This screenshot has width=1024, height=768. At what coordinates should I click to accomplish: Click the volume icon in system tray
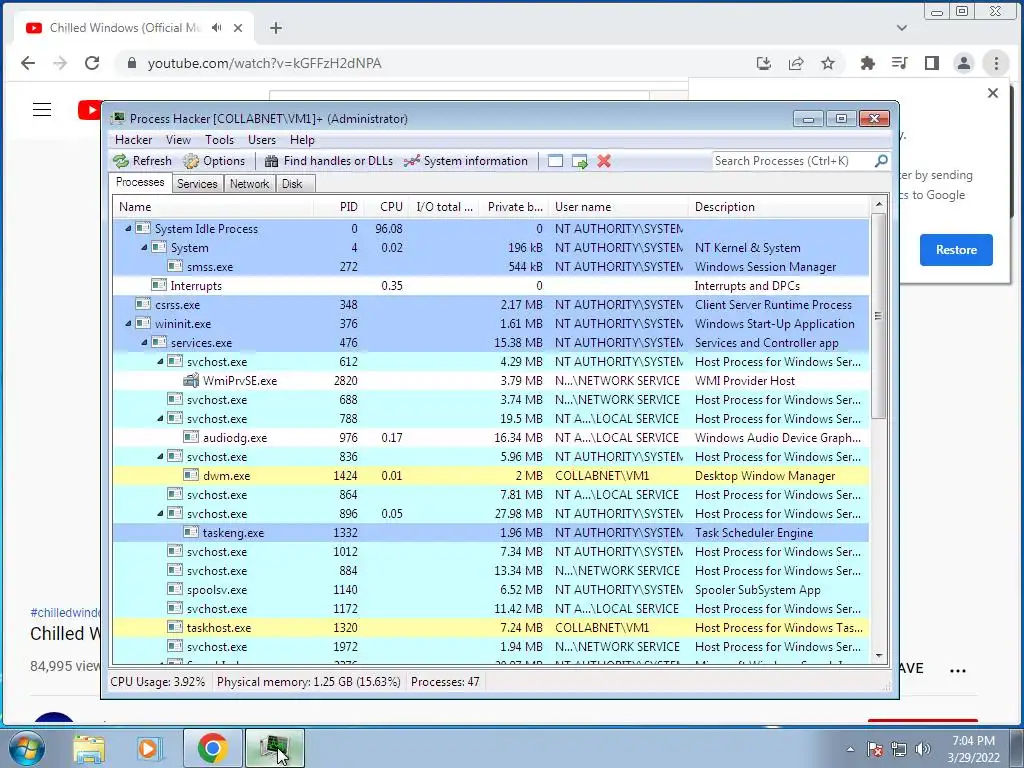(x=923, y=749)
